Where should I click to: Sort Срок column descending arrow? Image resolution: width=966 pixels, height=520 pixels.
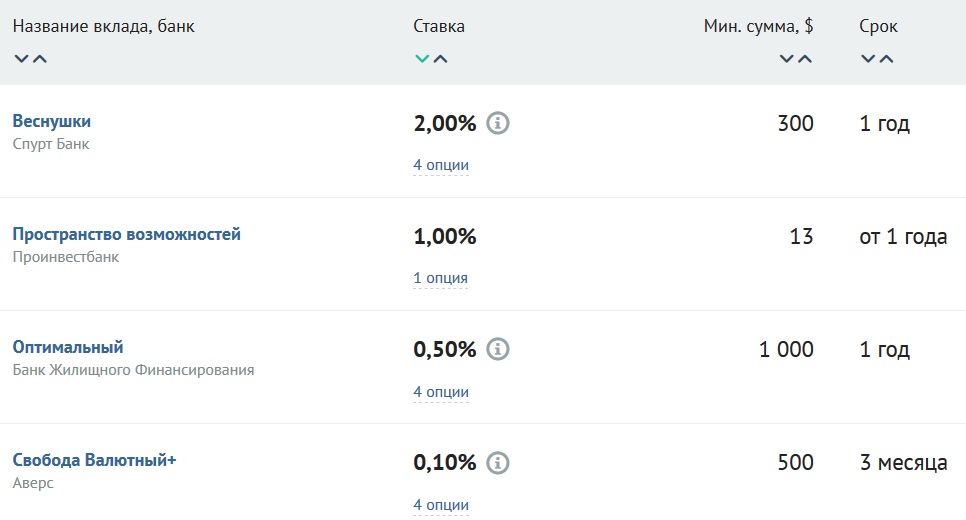coord(868,59)
